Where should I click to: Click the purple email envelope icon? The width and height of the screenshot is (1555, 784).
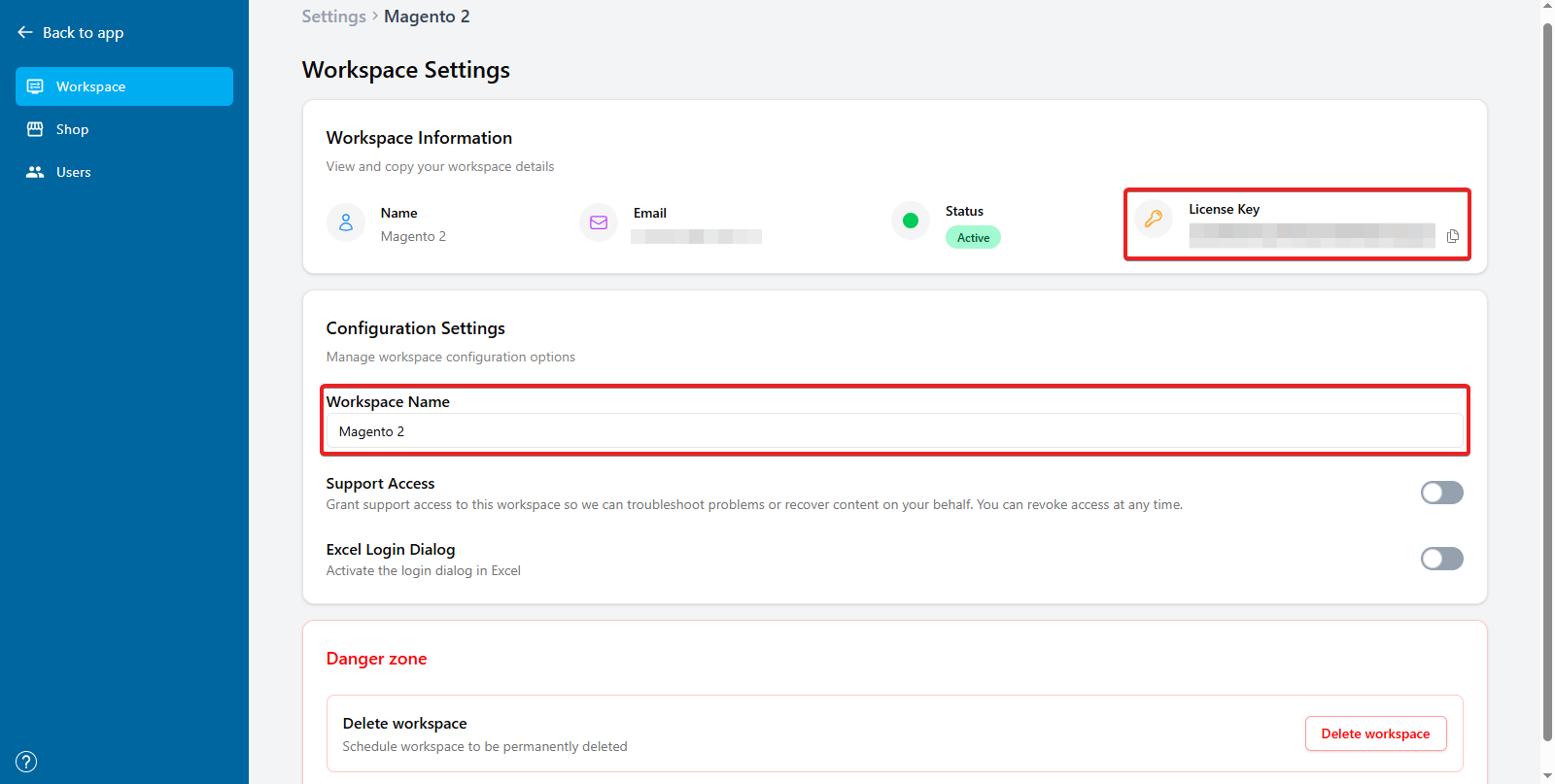click(x=599, y=222)
